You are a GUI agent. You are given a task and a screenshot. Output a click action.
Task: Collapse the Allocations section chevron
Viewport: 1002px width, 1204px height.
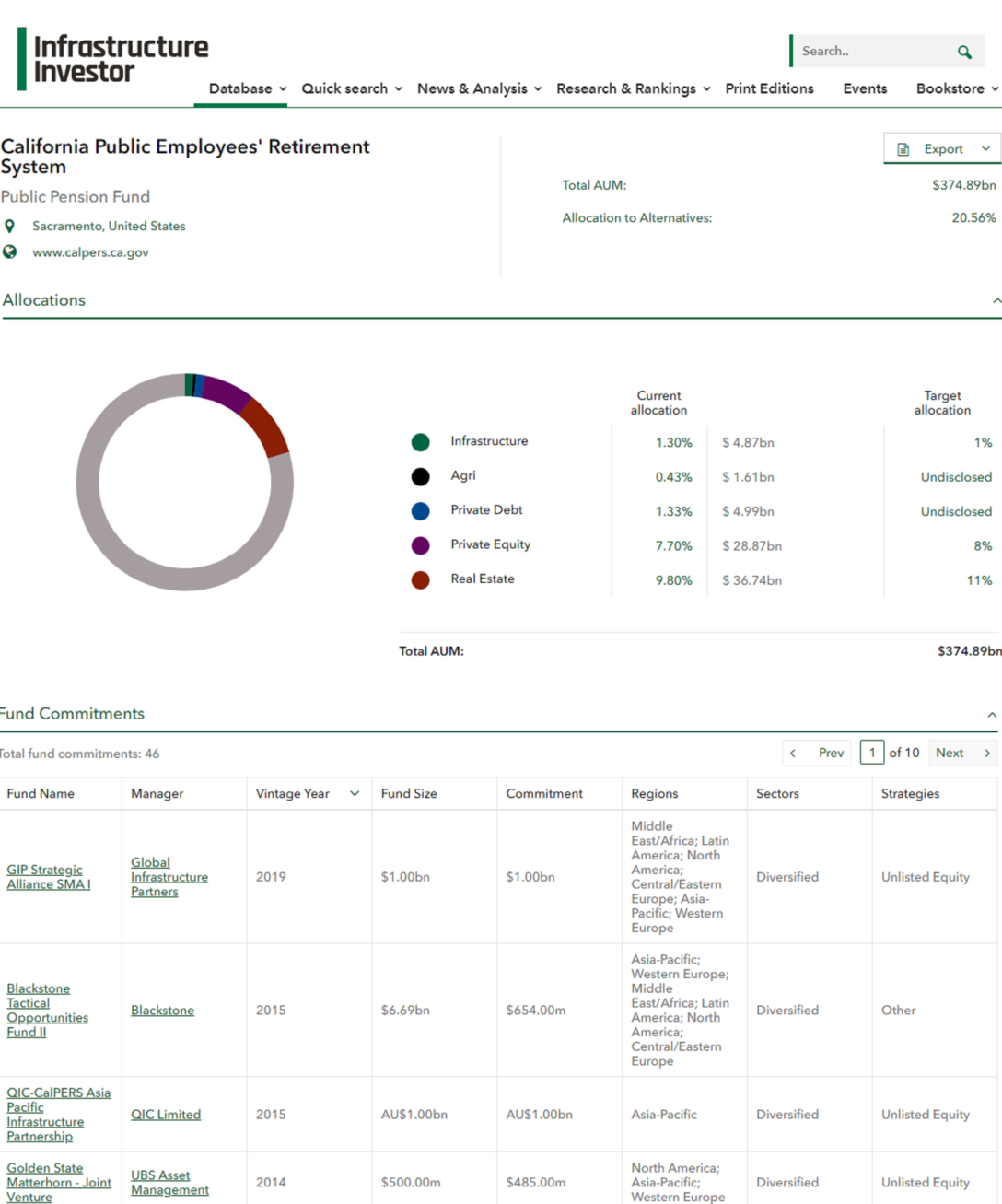point(996,299)
